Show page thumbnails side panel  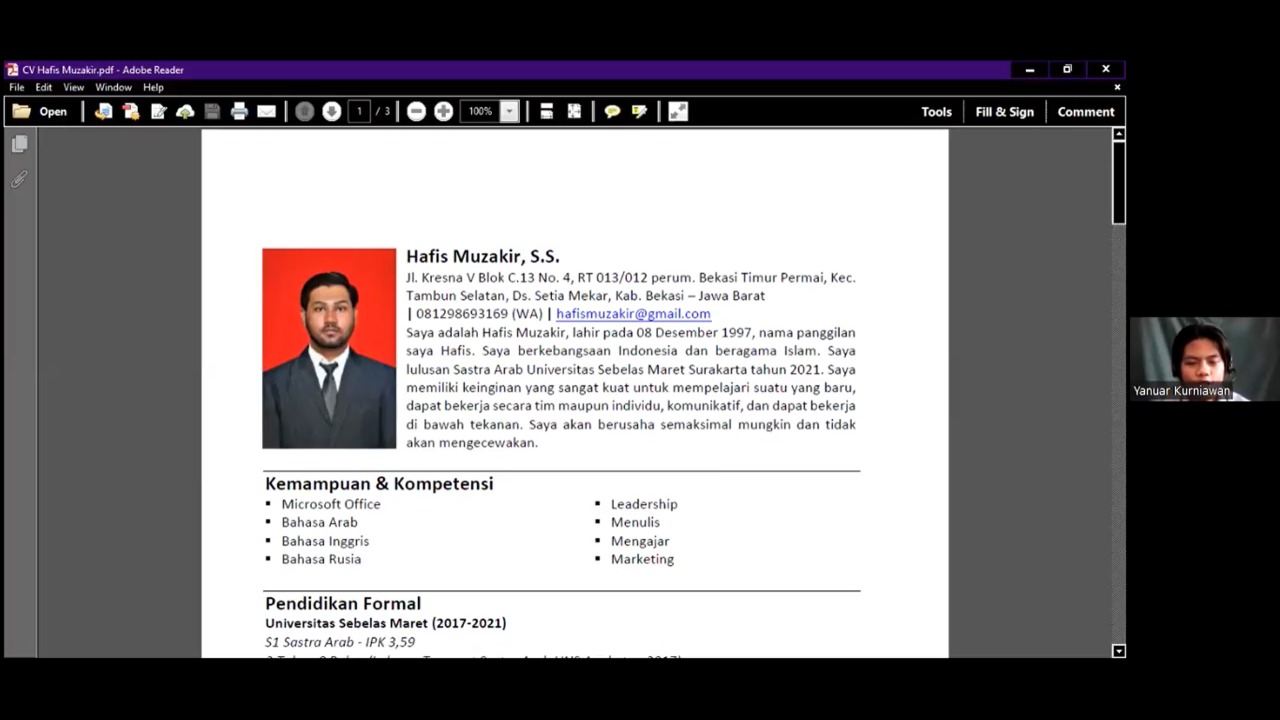[19, 145]
